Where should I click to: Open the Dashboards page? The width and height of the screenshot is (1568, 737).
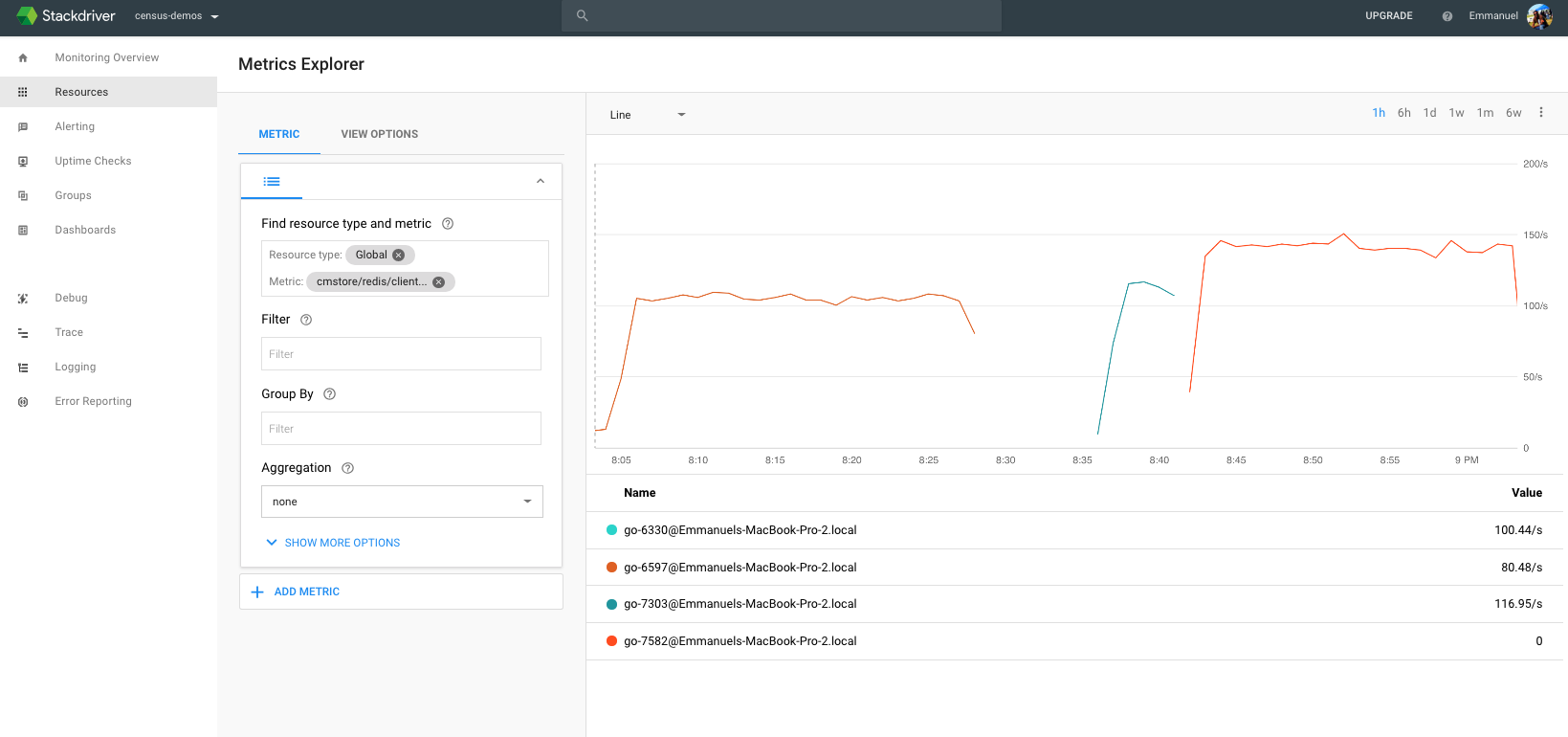(x=85, y=230)
